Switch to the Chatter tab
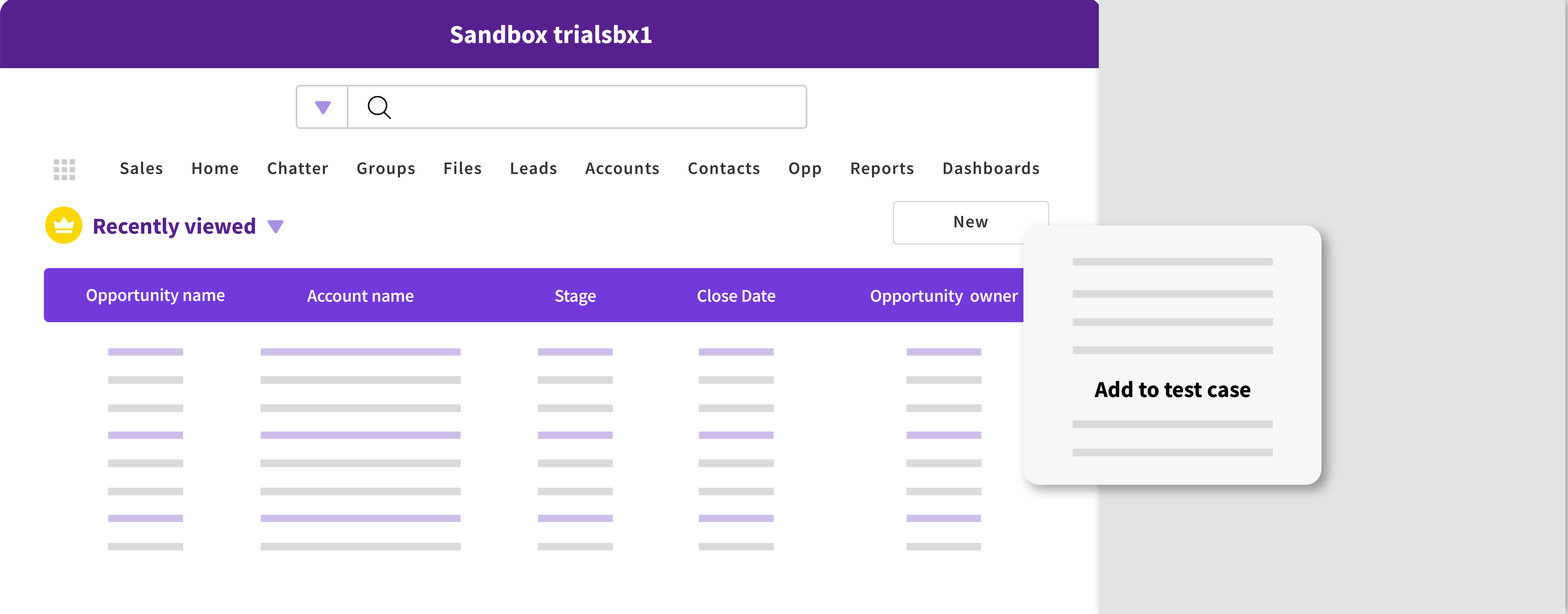Viewport: 1568px width, 614px height. tap(298, 169)
